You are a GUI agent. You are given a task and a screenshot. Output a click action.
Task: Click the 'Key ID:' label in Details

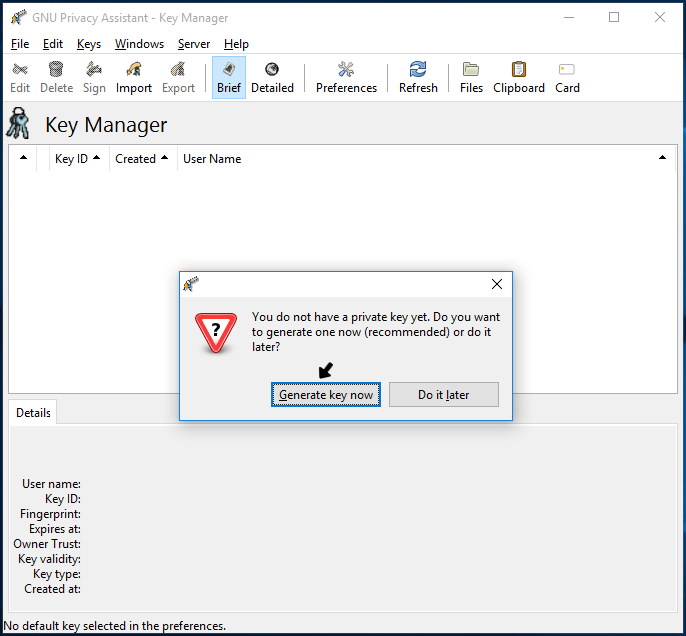(x=63, y=499)
